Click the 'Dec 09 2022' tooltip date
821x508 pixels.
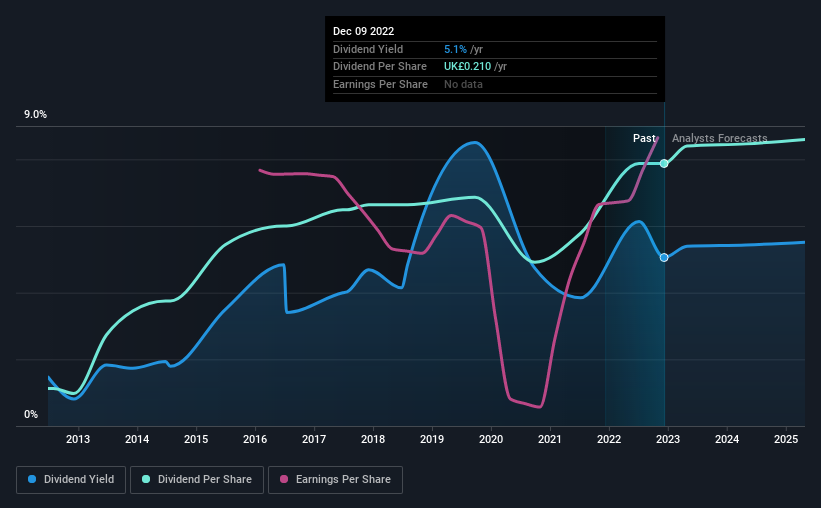363,31
